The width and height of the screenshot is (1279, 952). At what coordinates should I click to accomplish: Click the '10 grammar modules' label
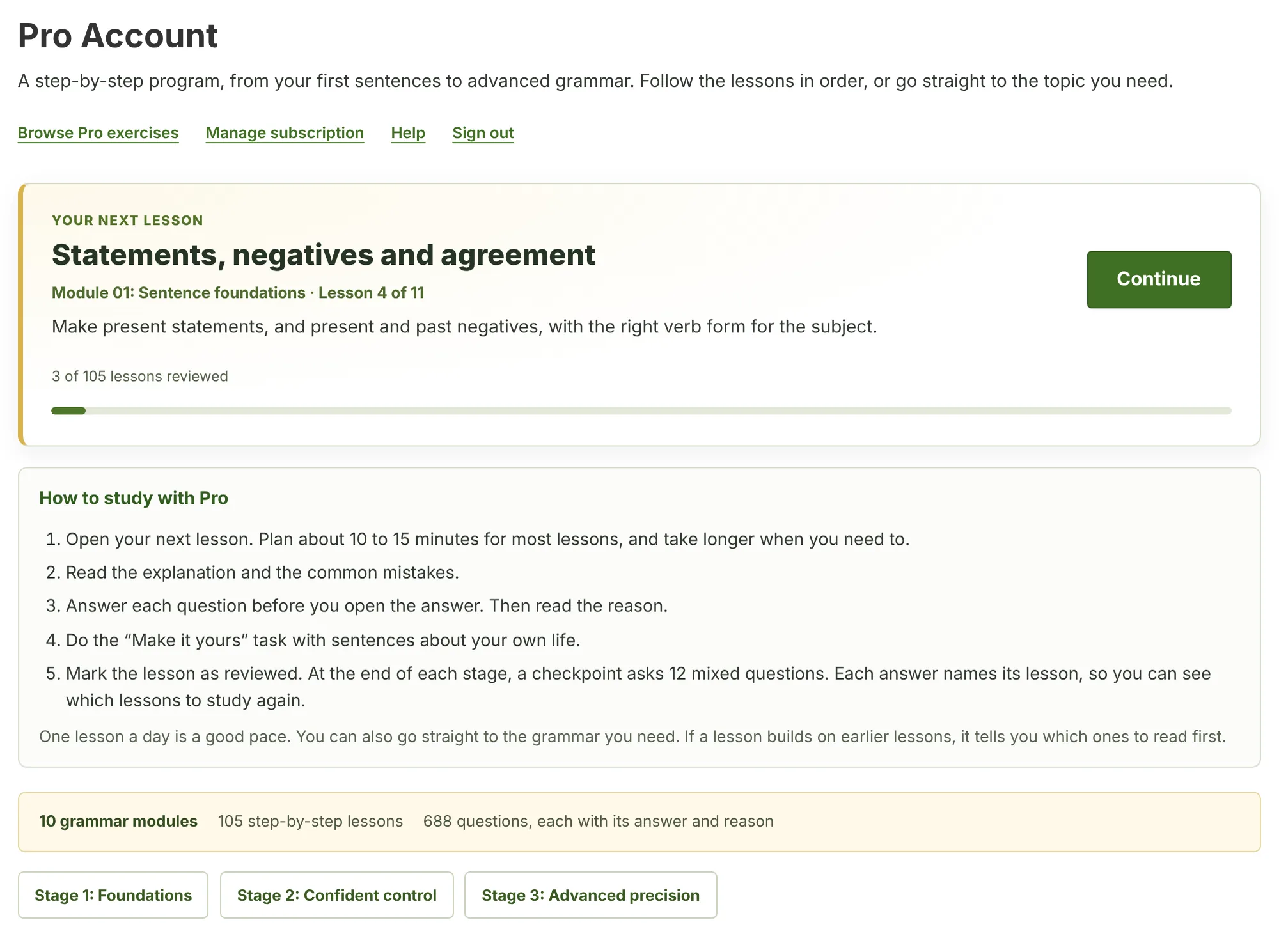[118, 821]
